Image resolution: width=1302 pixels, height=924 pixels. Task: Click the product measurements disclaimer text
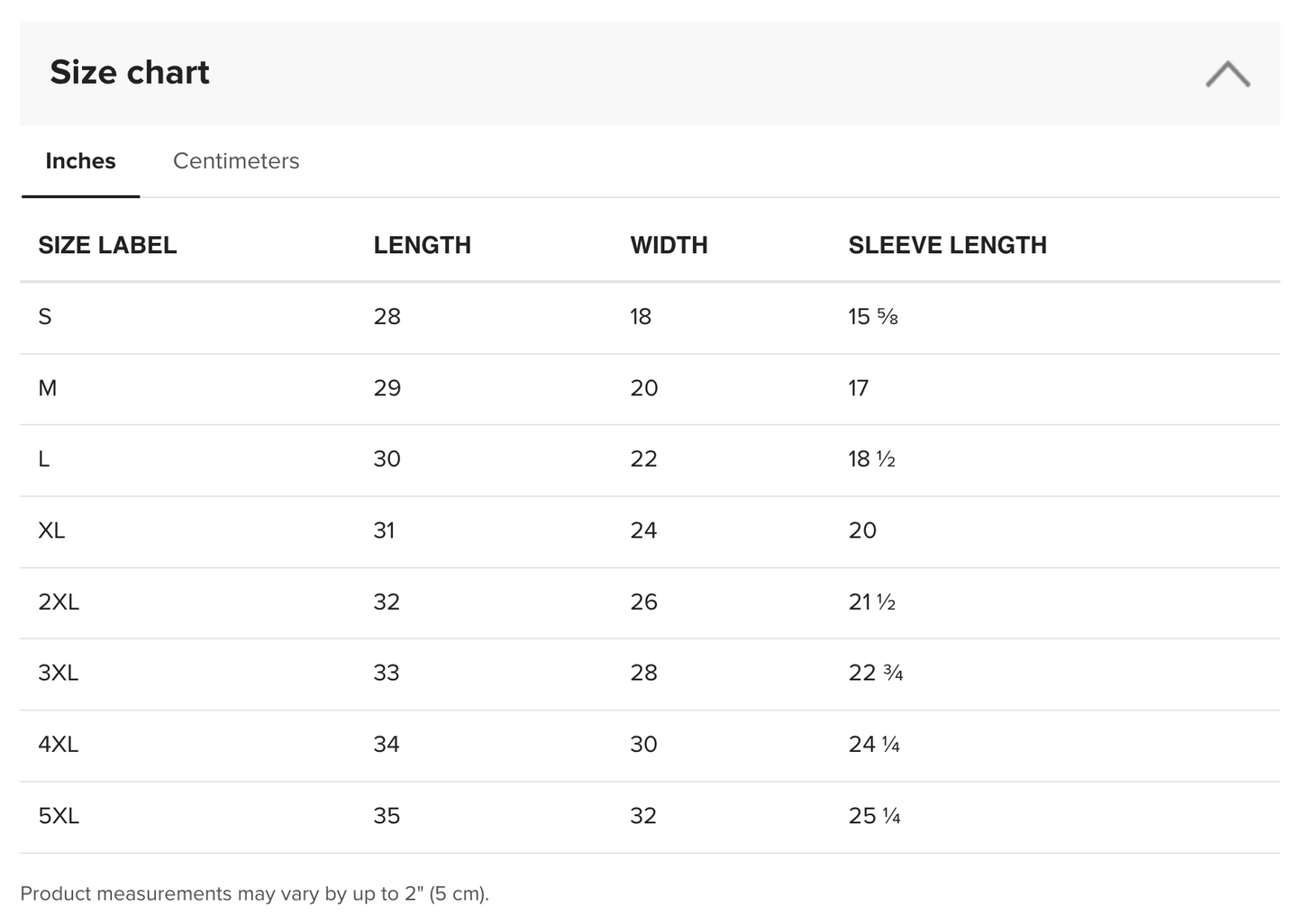pyautogui.click(x=254, y=893)
